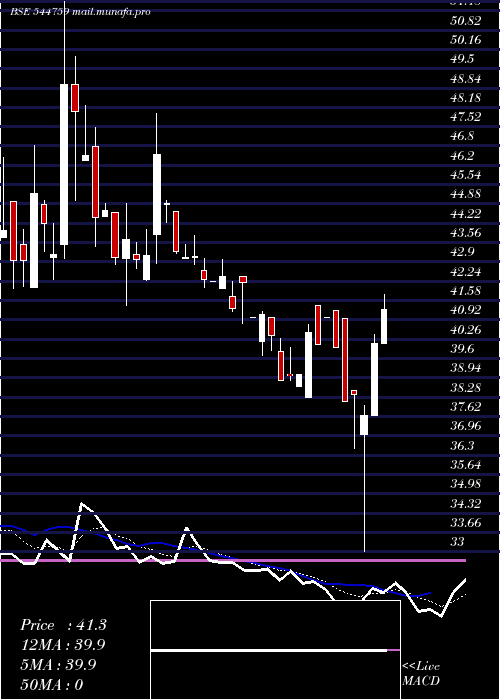Screen dimensions: 500x700
Task: Click the 33.66 price axis label
Action: pyautogui.click(x=466, y=523)
